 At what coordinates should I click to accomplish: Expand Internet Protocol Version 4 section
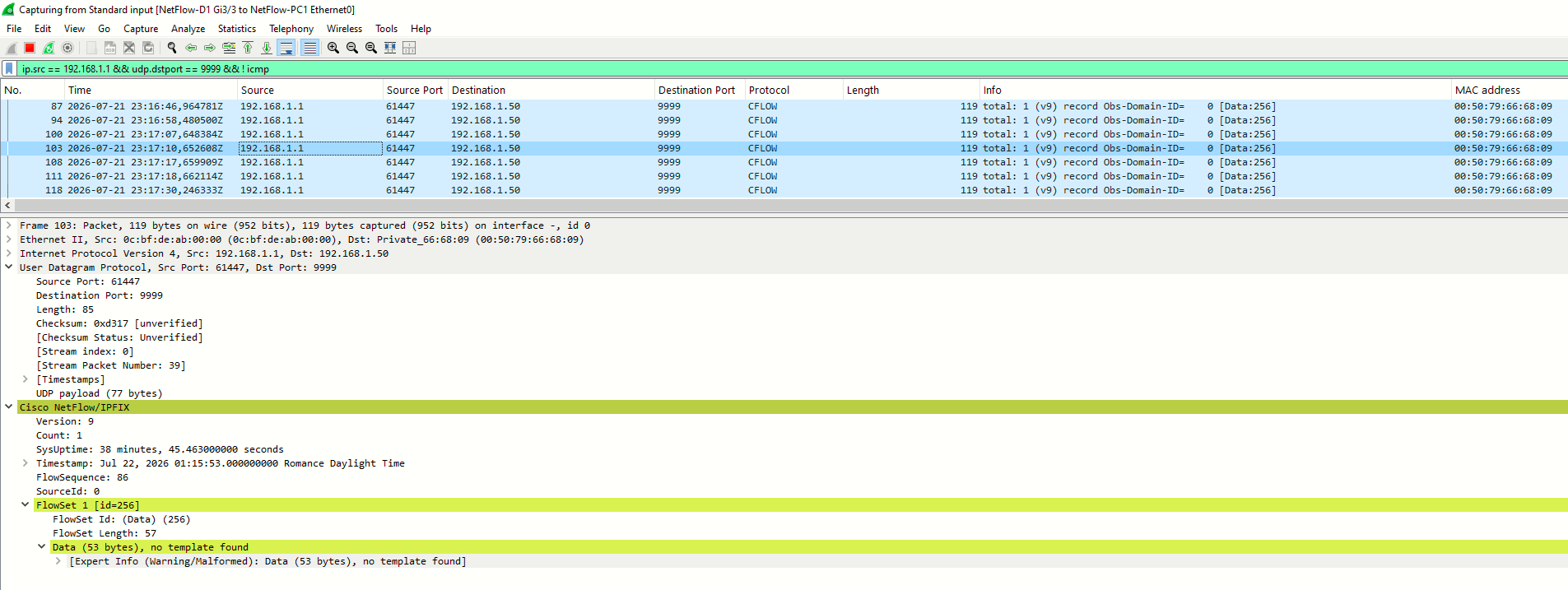tap(9, 253)
